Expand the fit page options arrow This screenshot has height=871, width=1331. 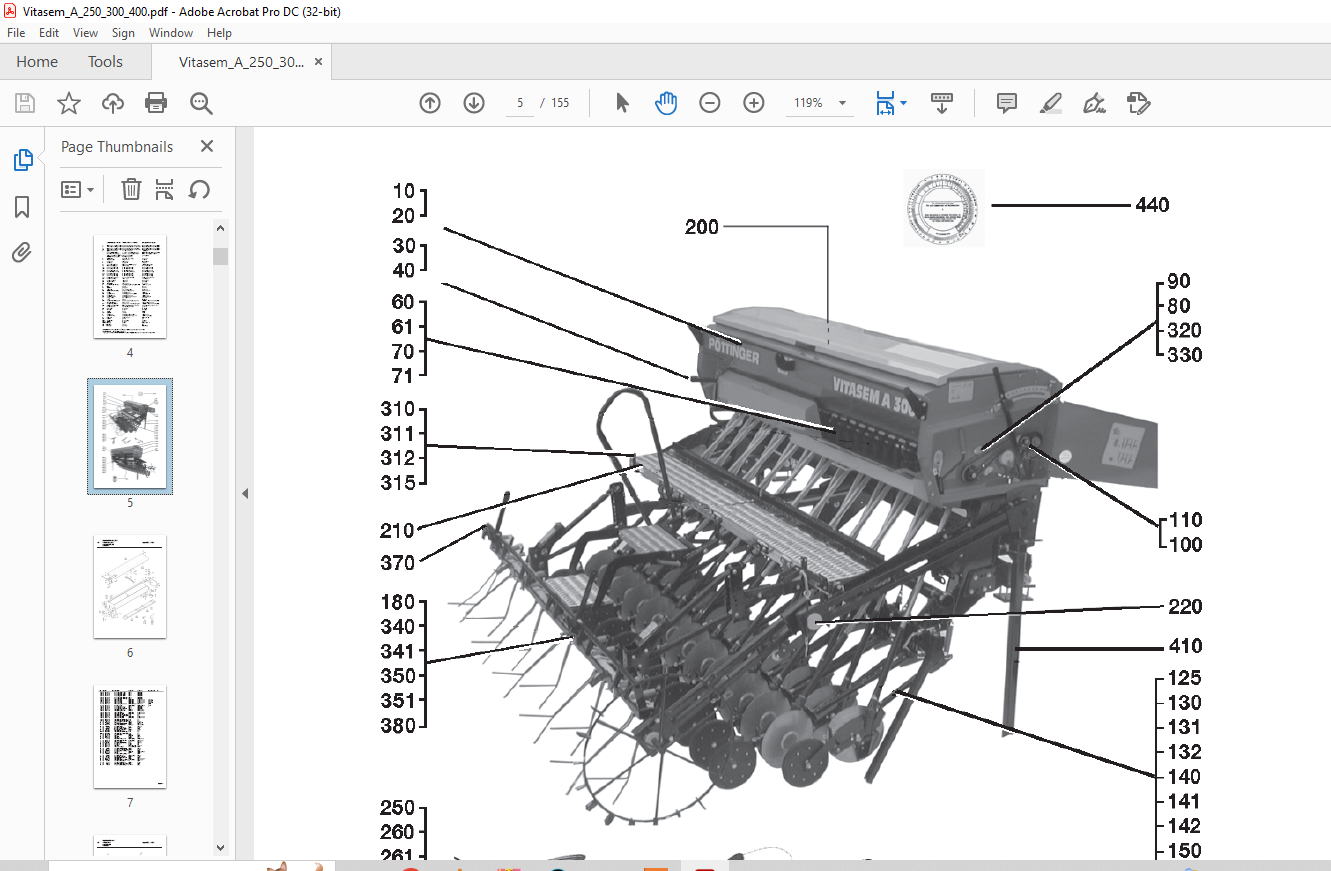pos(904,103)
